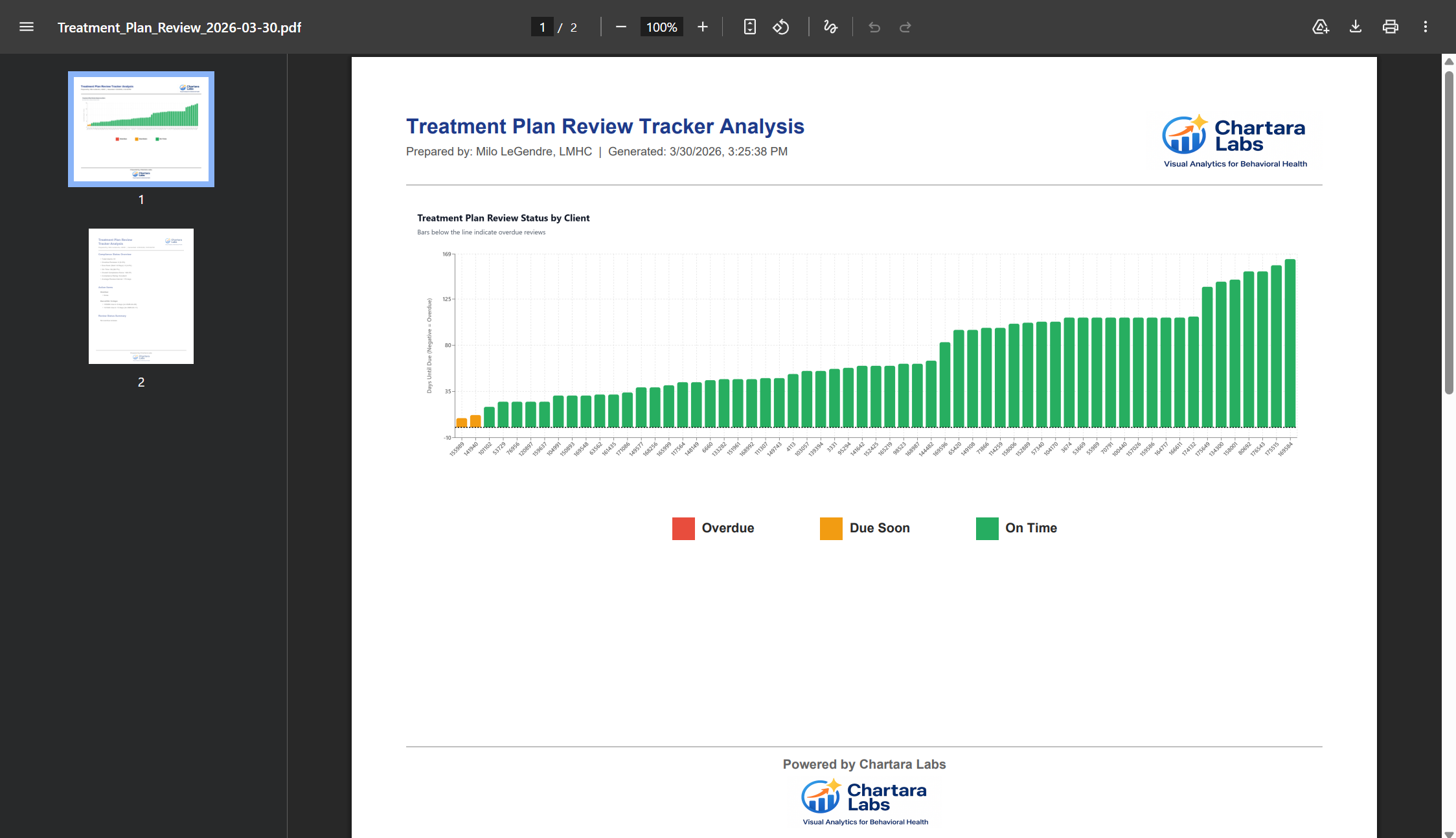
Task: Select the annotate/draw tool
Action: pyautogui.click(x=831, y=27)
